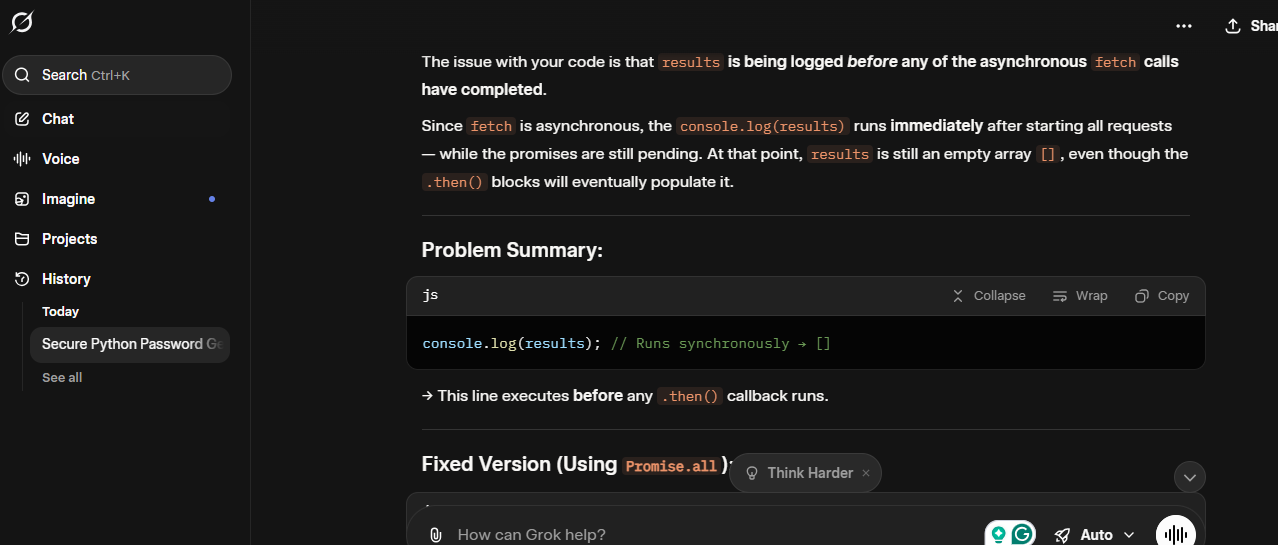Viewport: 1278px width, 545px height.
Task: Copy the js code block
Action: click(1162, 296)
